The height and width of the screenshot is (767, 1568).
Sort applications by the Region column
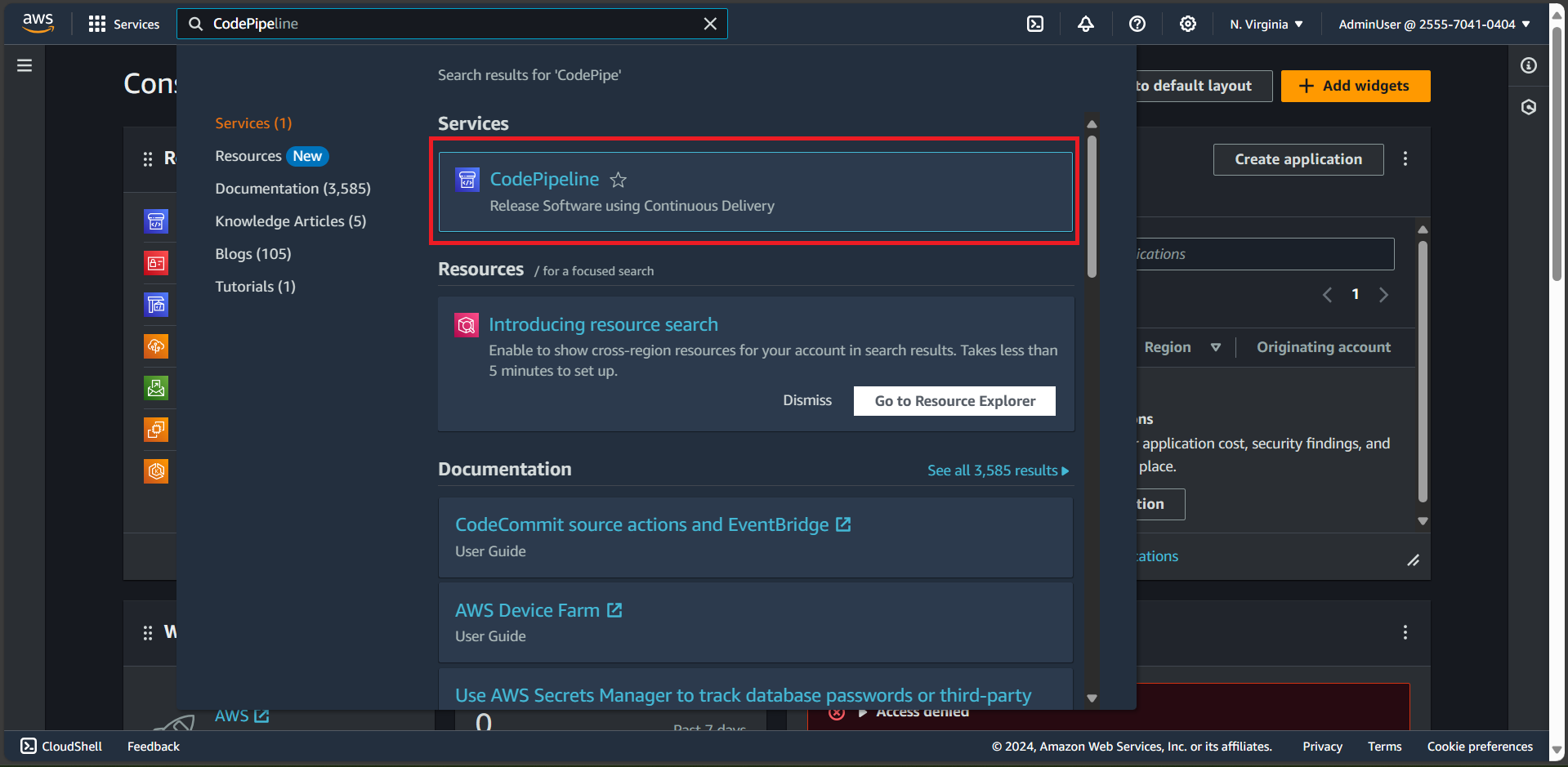pyautogui.click(x=1182, y=347)
